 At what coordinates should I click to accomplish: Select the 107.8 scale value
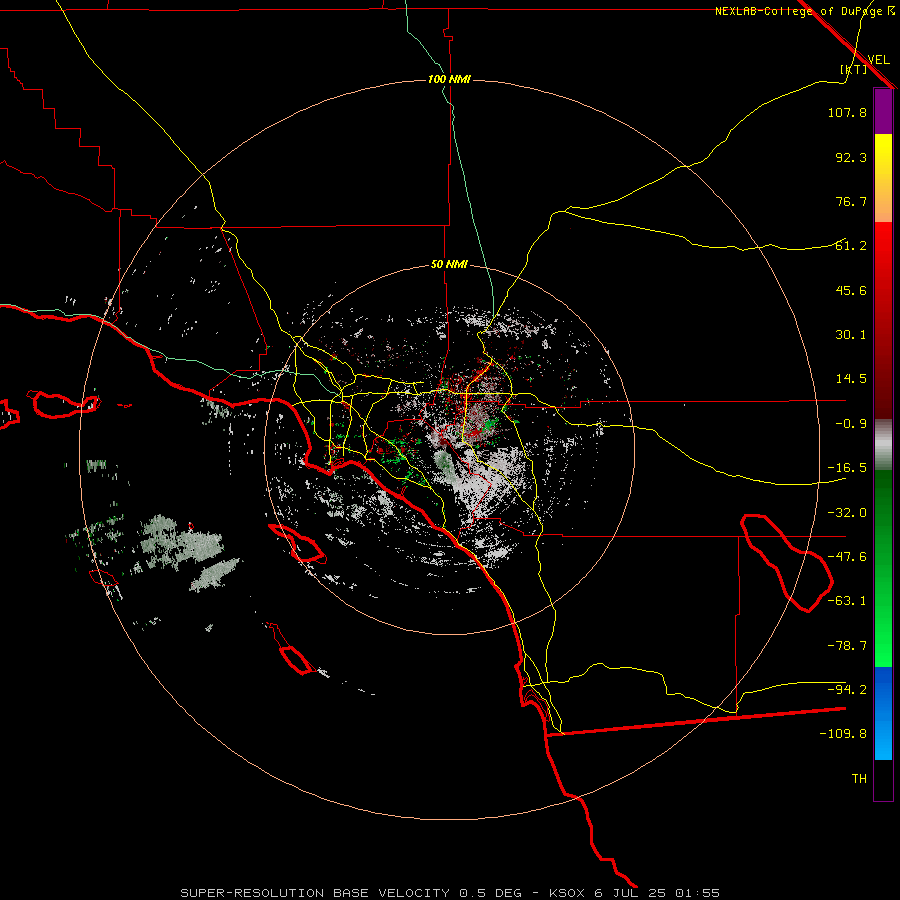point(847,112)
